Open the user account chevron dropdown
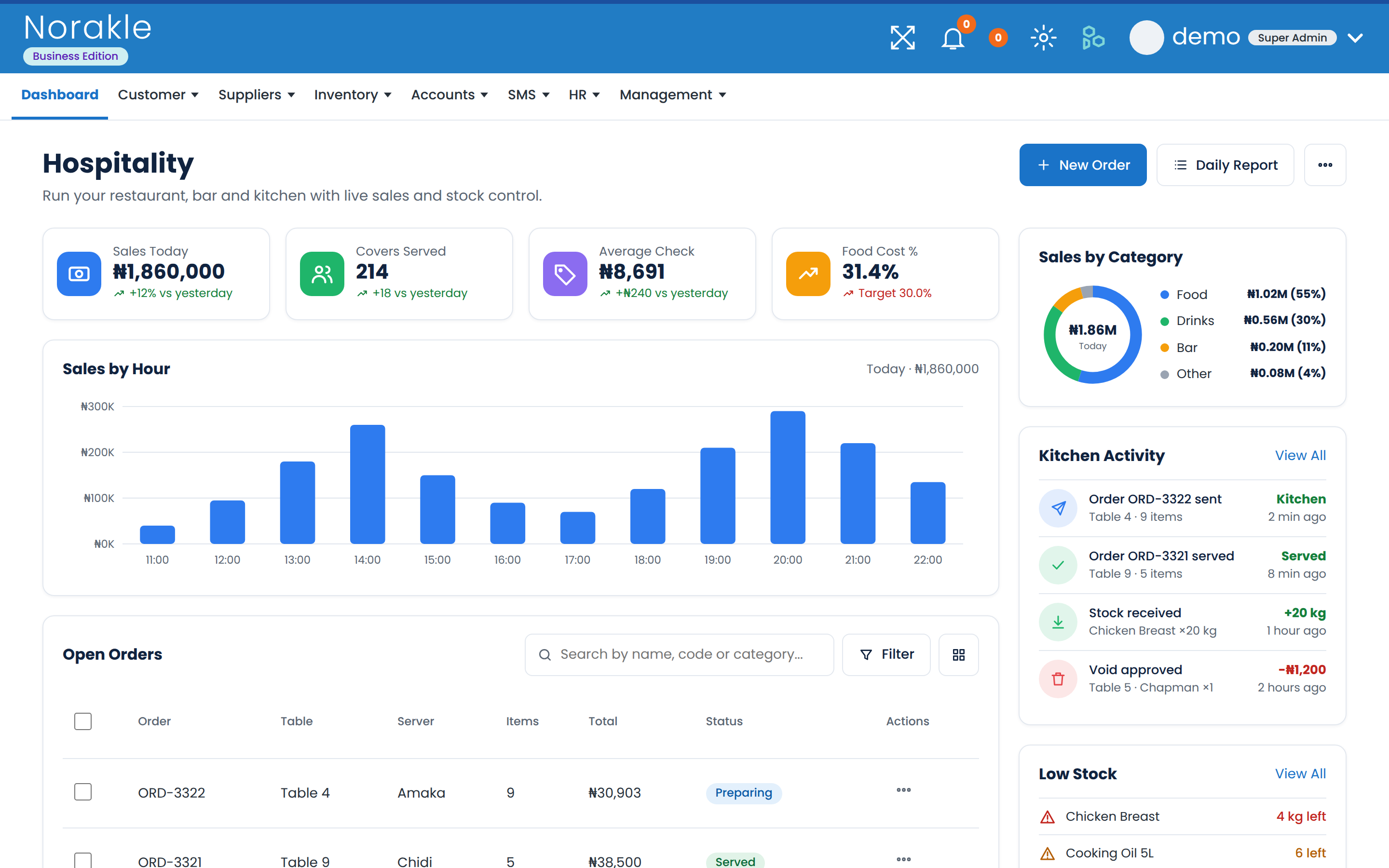 point(1355,38)
